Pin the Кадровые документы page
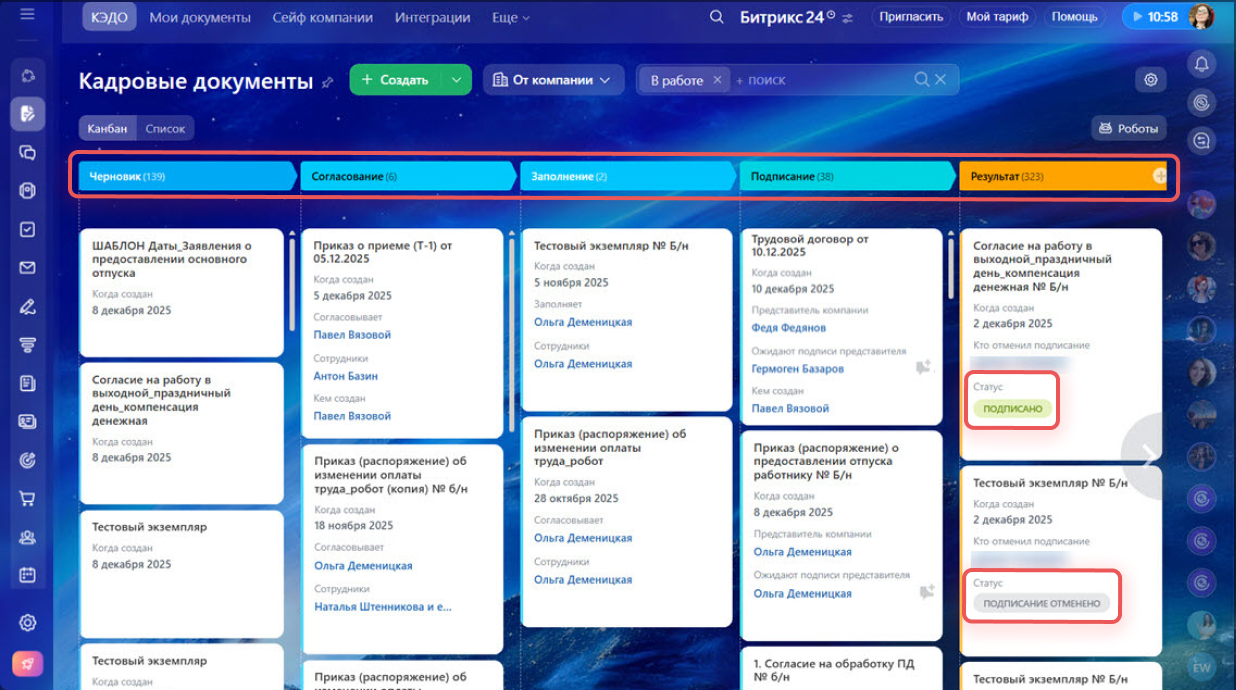Image resolution: width=1236 pixels, height=690 pixels. tap(327, 82)
